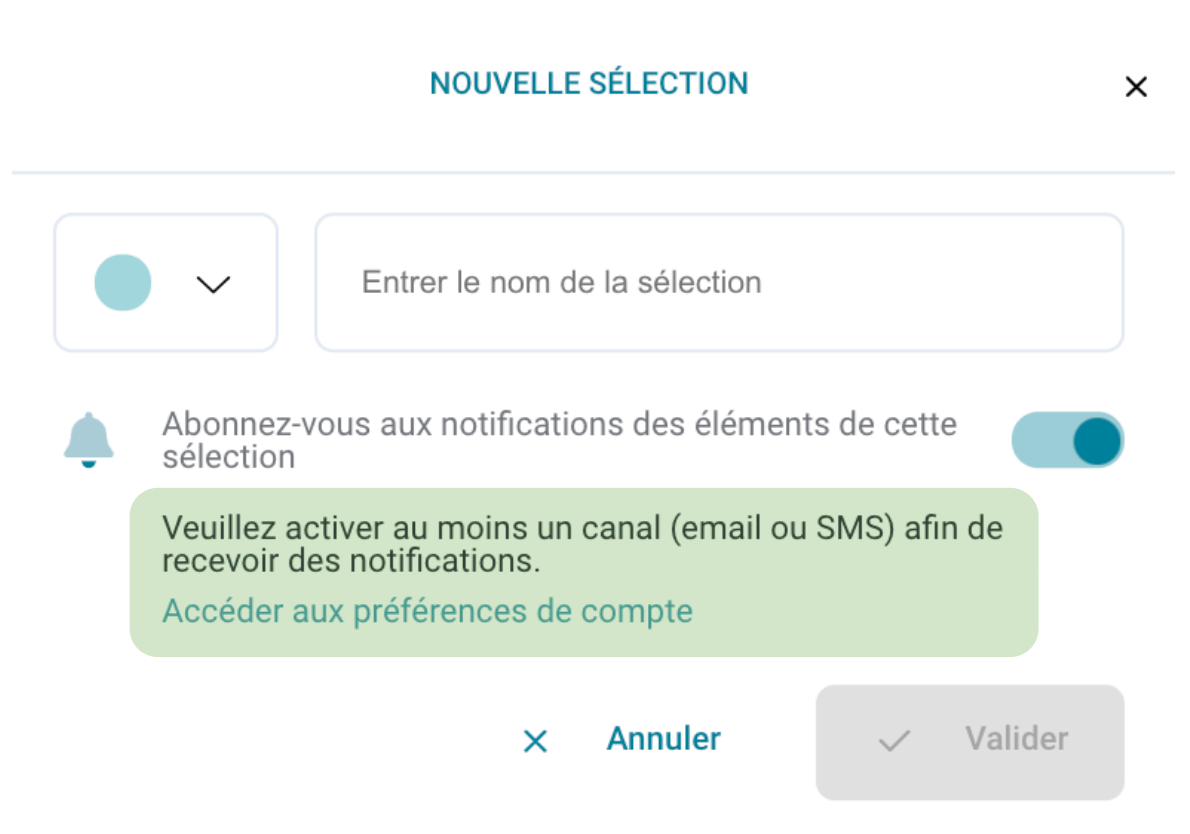Screen dimensions: 1190x834
Task: Expand the color chevron arrow
Action: [x=213, y=285]
